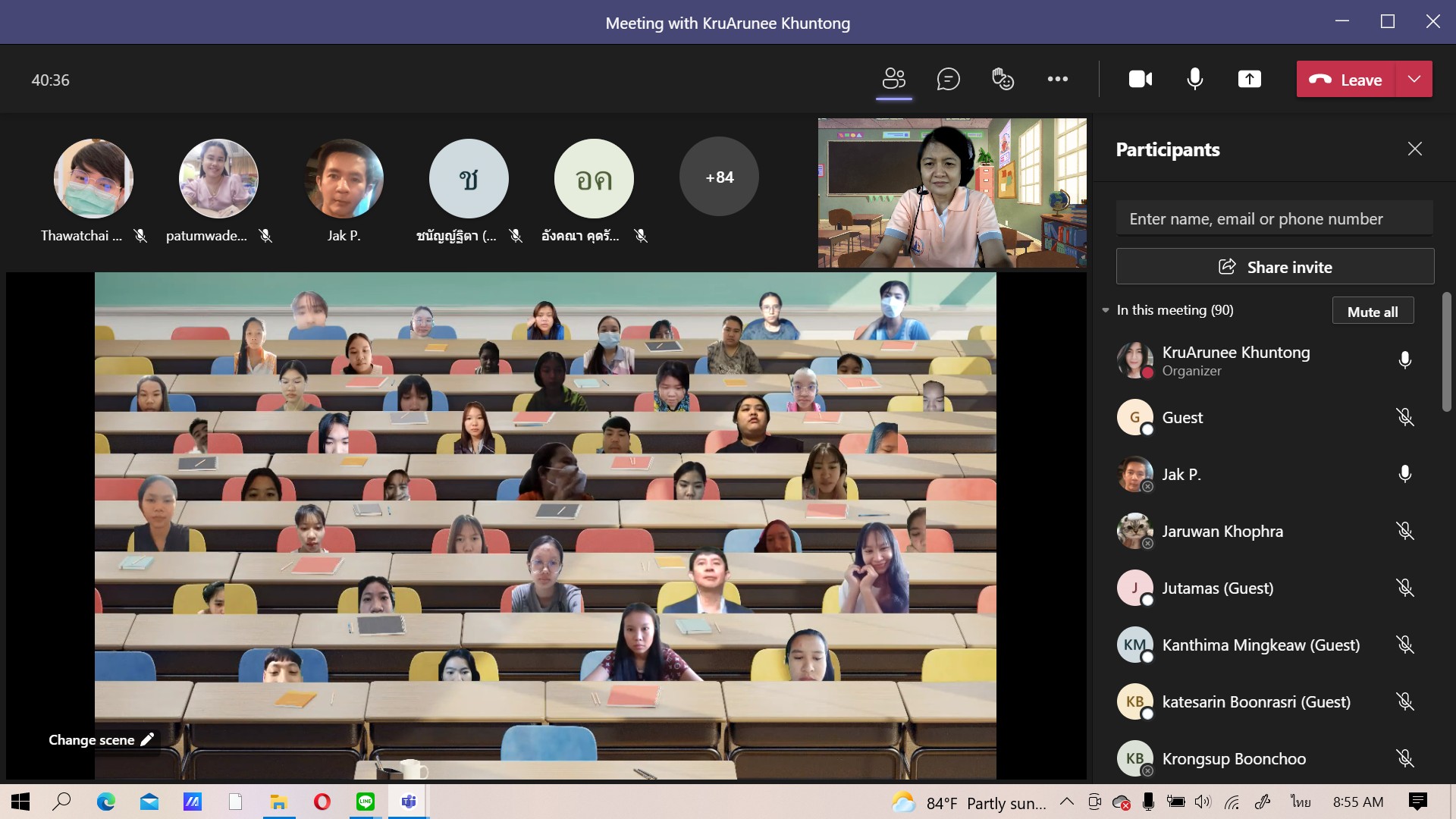The image size is (1456, 819).
Task: Leave the meeting
Action: 1346,79
